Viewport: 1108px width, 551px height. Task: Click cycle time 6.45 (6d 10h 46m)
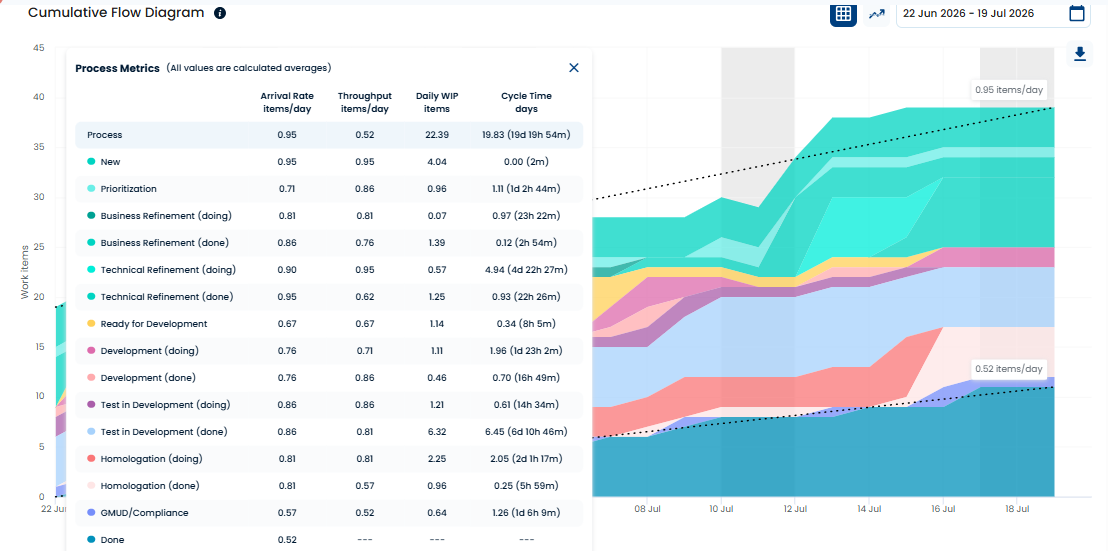pos(526,432)
